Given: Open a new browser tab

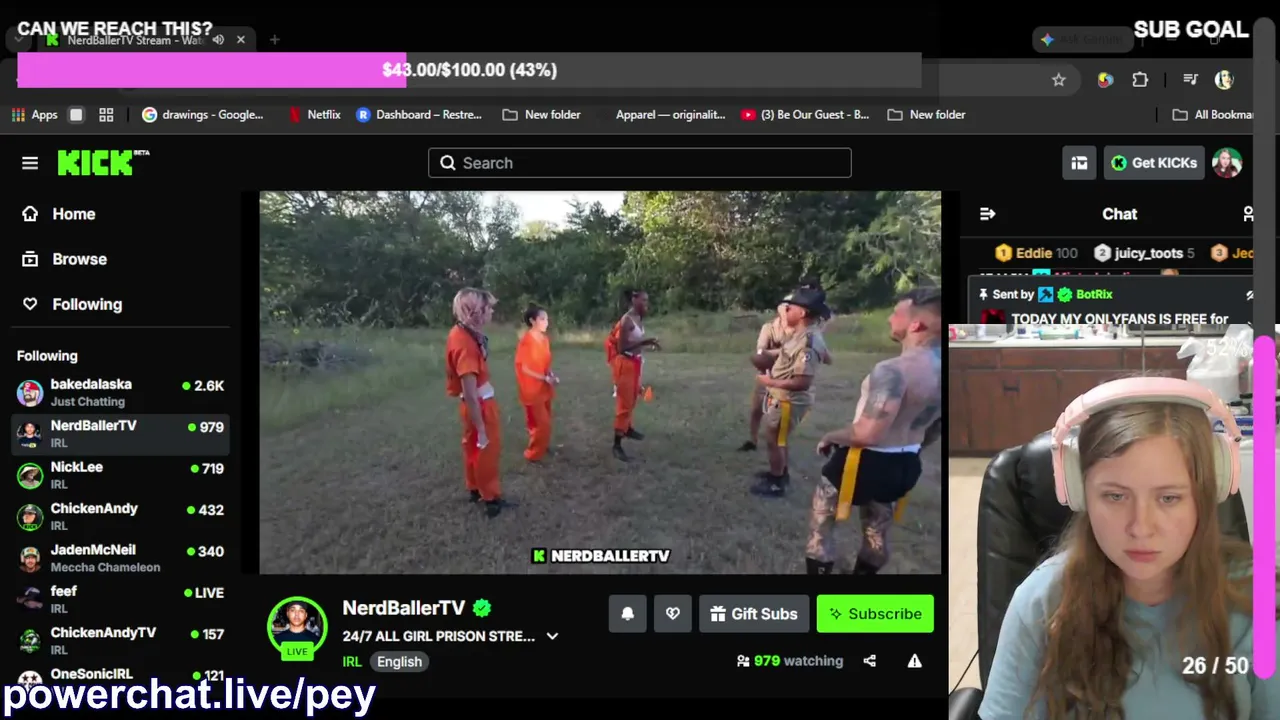Looking at the screenshot, I should click(x=274, y=40).
